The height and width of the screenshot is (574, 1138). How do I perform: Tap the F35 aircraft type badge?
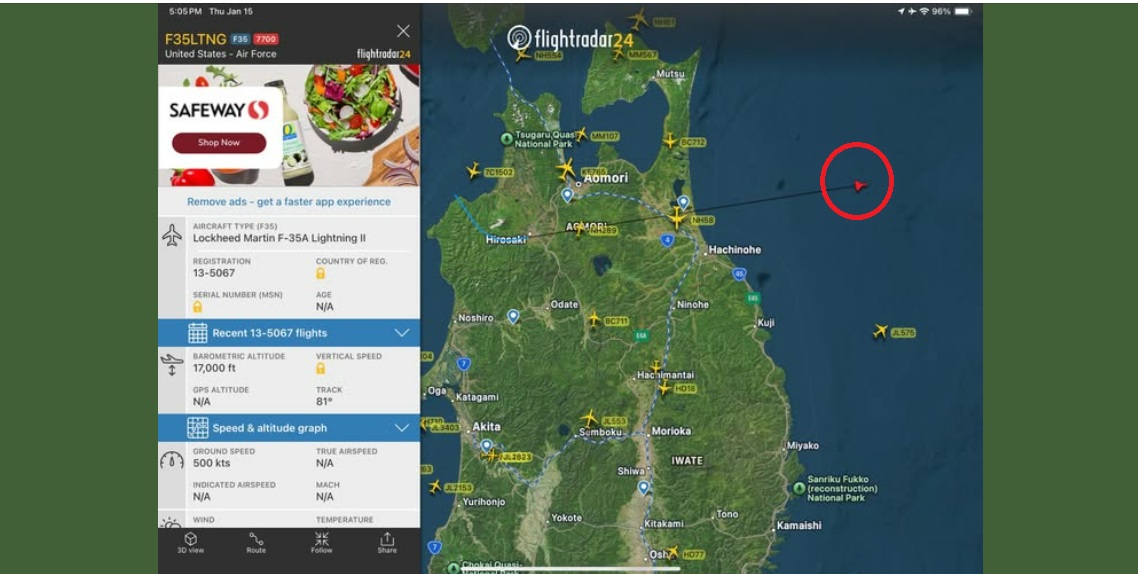[x=240, y=39]
